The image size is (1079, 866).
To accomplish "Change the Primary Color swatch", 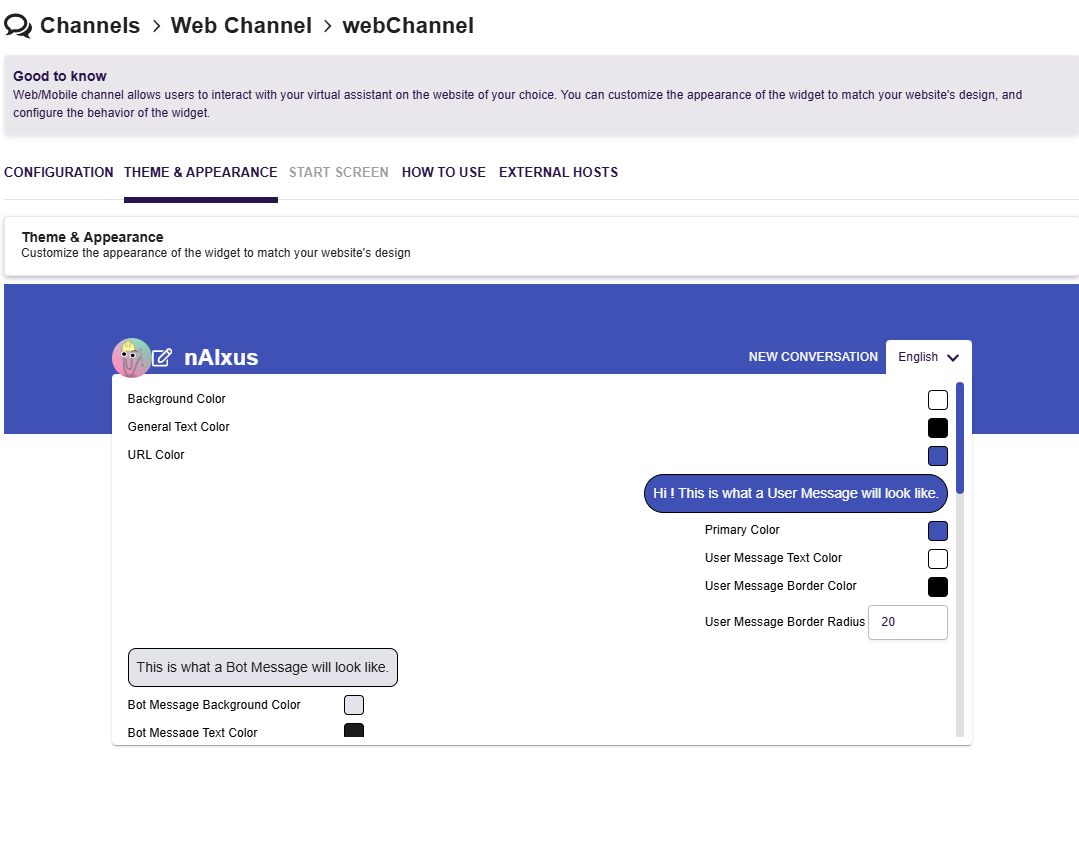I will tap(937, 531).
